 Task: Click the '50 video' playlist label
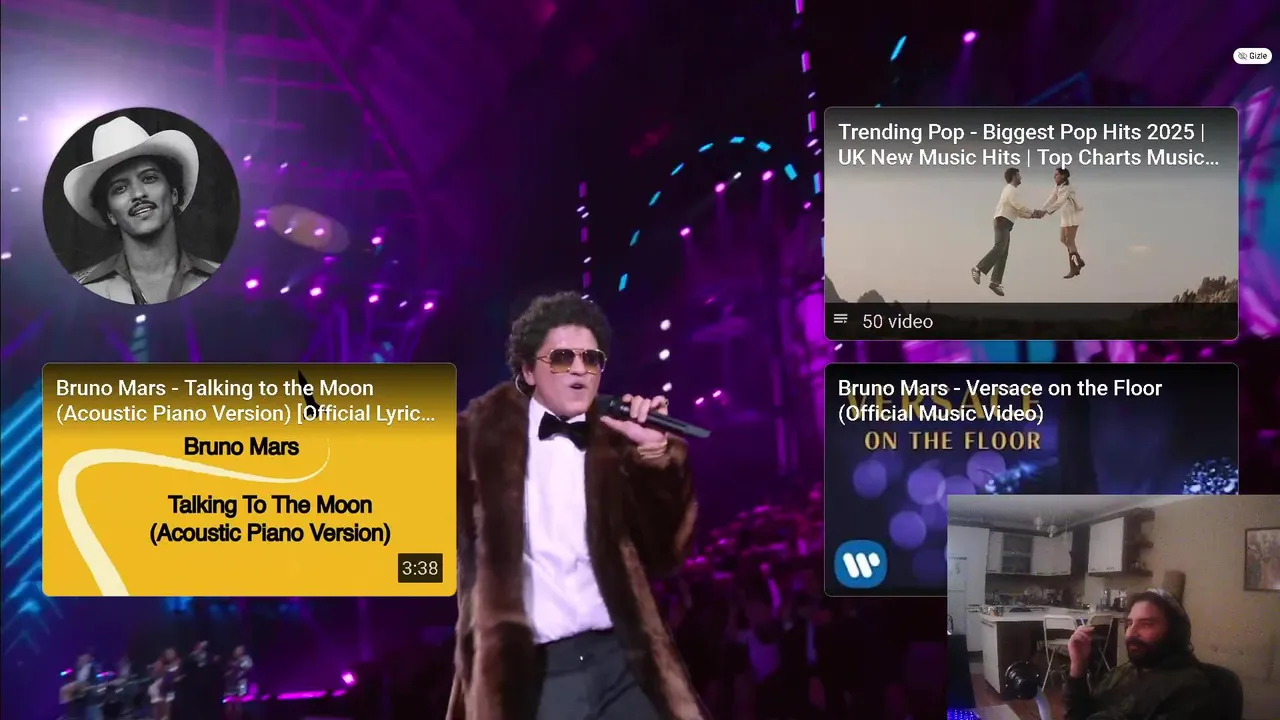[x=897, y=321]
